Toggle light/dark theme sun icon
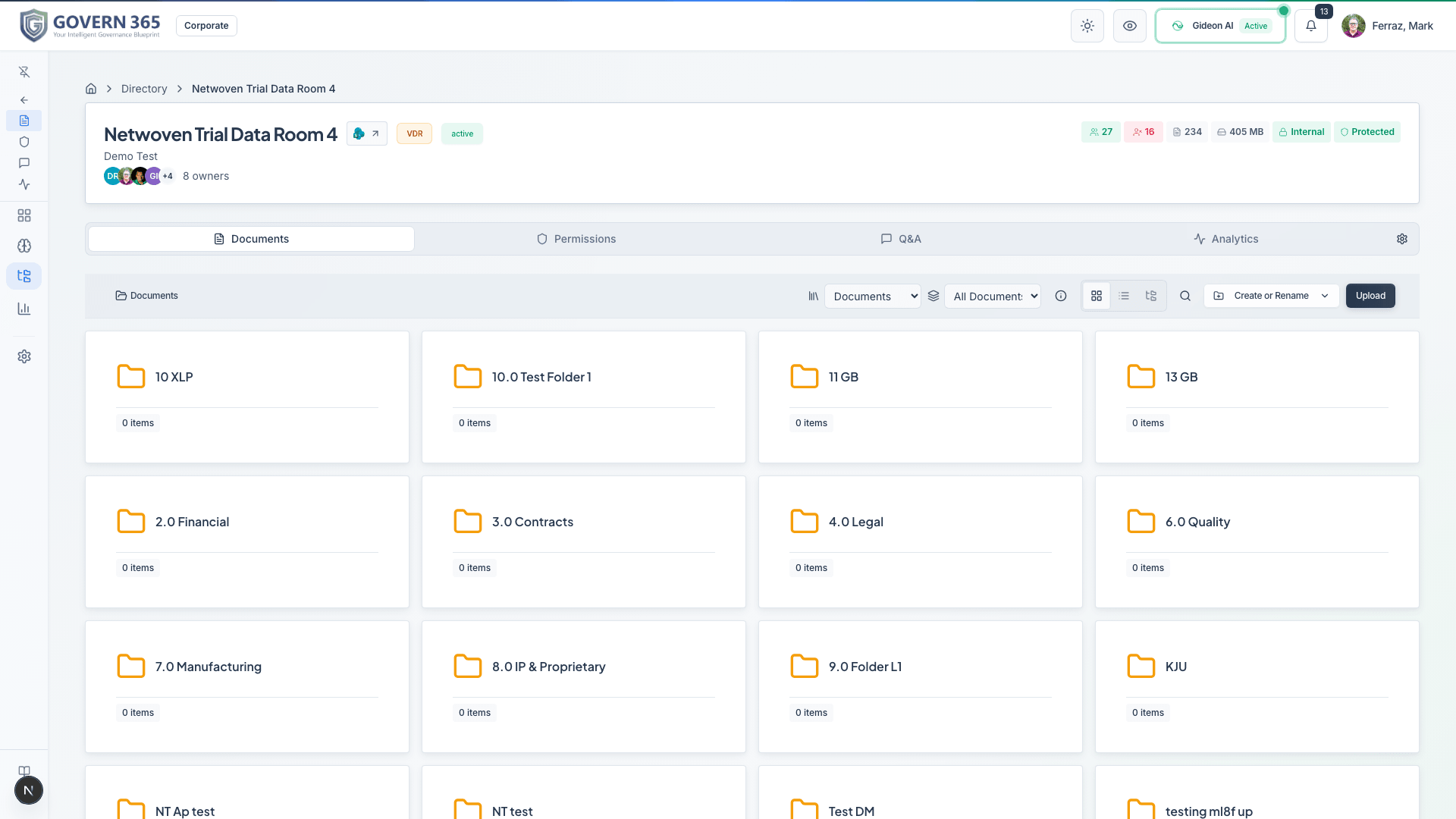 point(1087,26)
